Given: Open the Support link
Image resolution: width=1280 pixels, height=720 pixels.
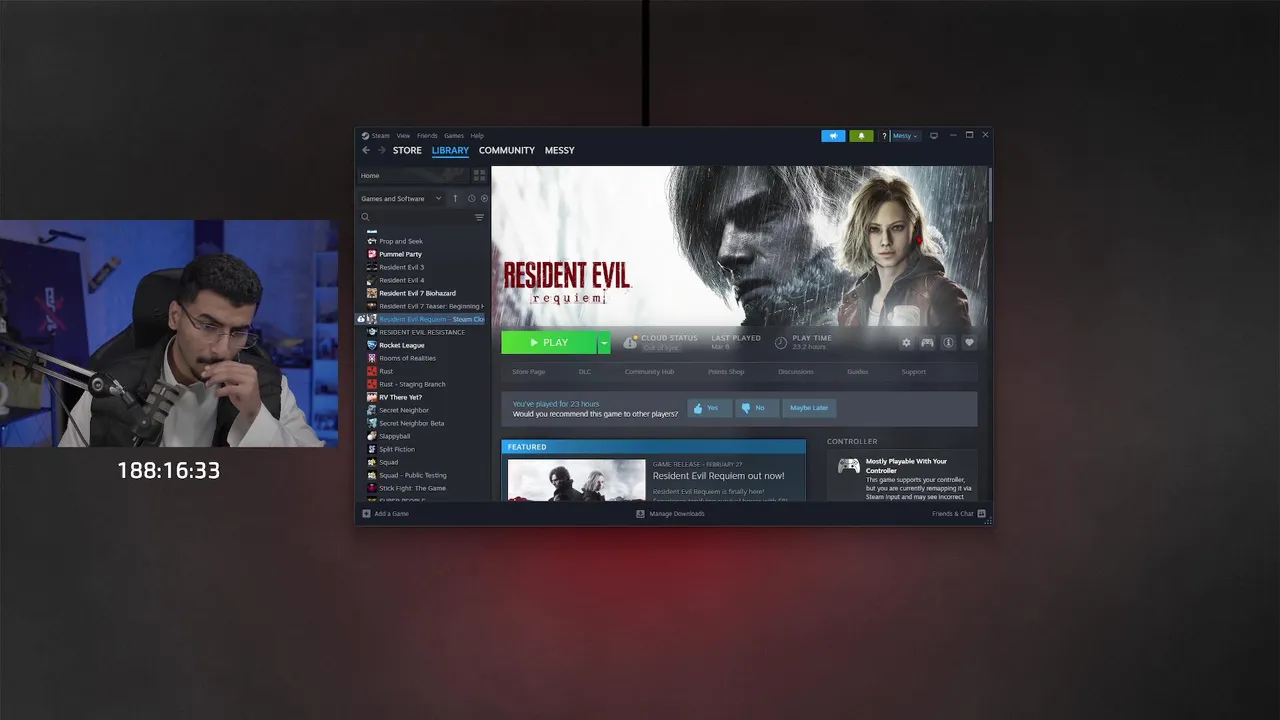Looking at the screenshot, I should (914, 372).
